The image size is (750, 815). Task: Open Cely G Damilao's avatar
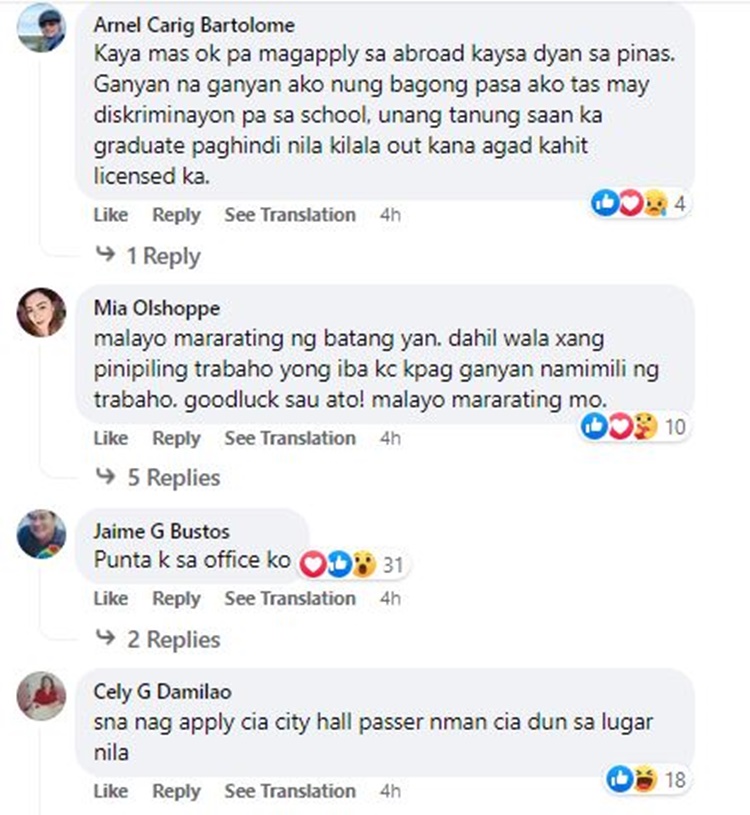pos(42,696)
